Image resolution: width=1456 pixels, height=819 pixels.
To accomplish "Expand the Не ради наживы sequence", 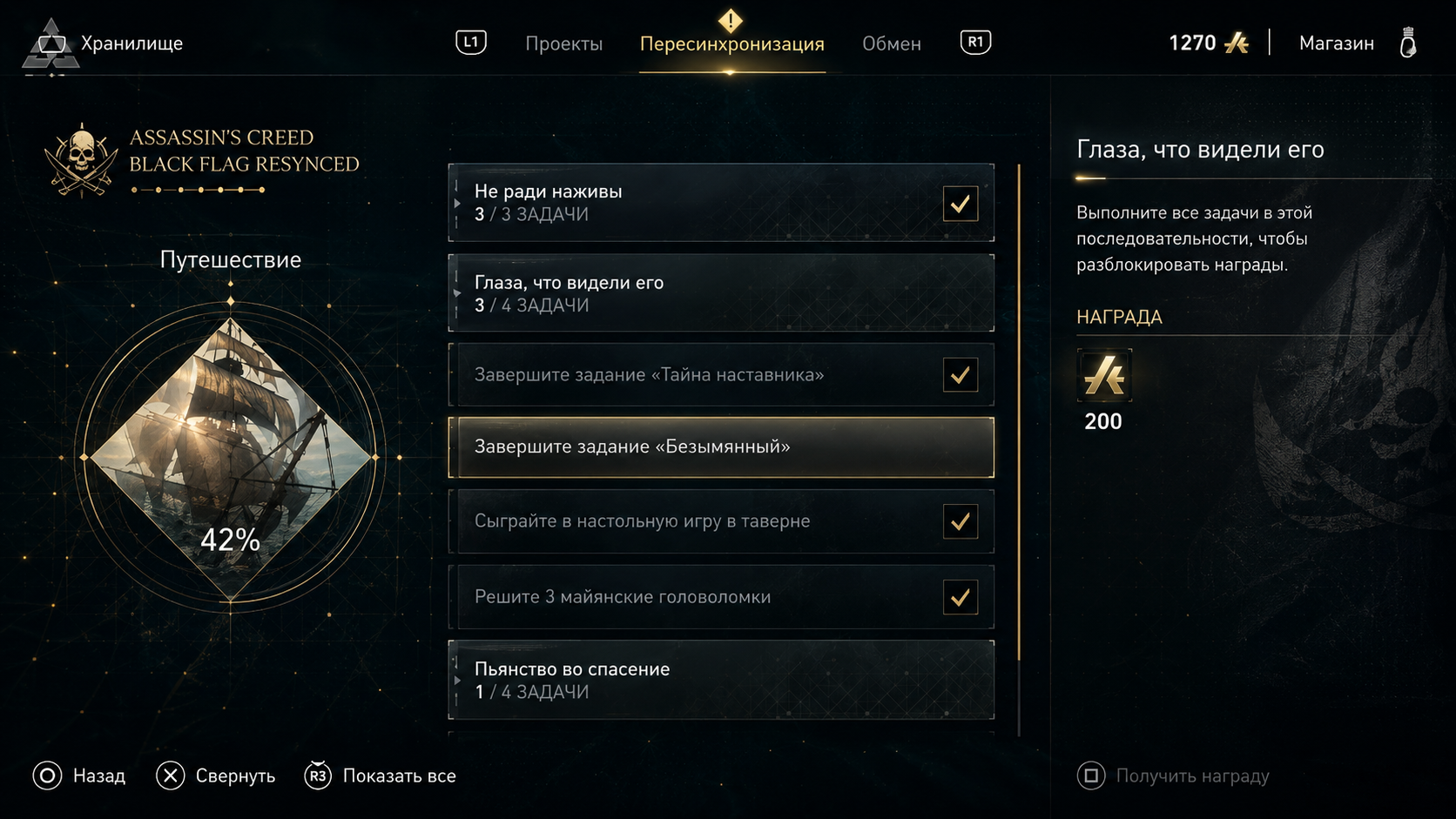I will point(721,203).
